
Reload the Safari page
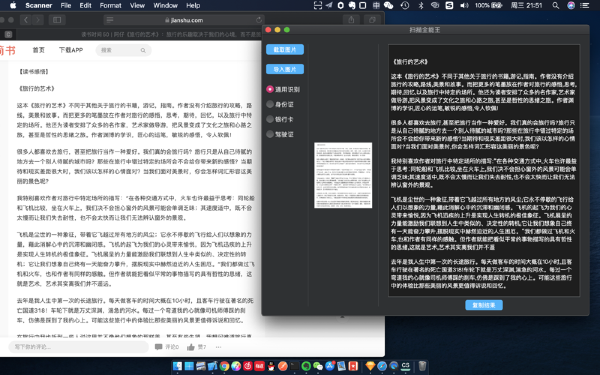(259, 20)
